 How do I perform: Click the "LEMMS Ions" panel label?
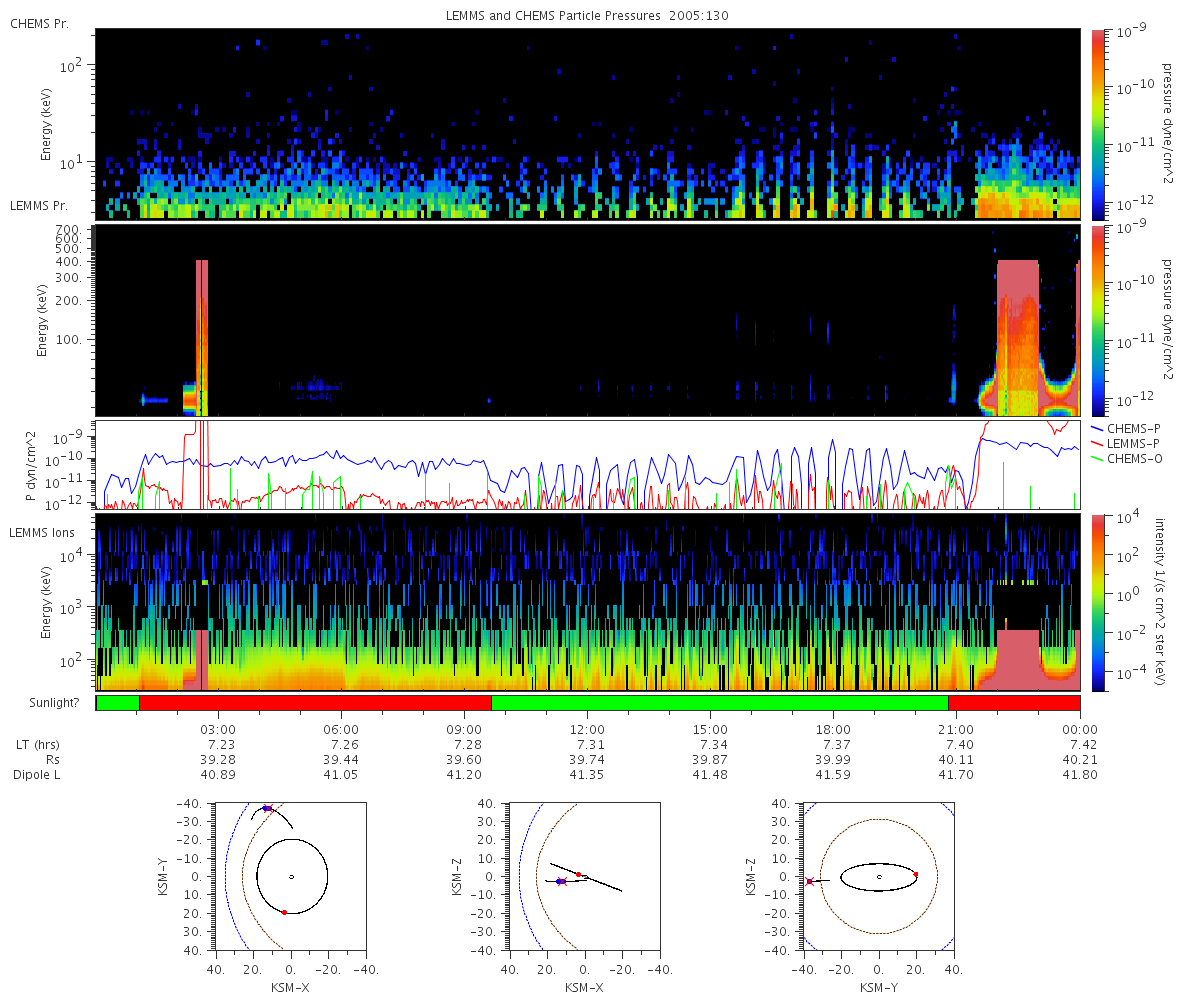pos(41,532)
